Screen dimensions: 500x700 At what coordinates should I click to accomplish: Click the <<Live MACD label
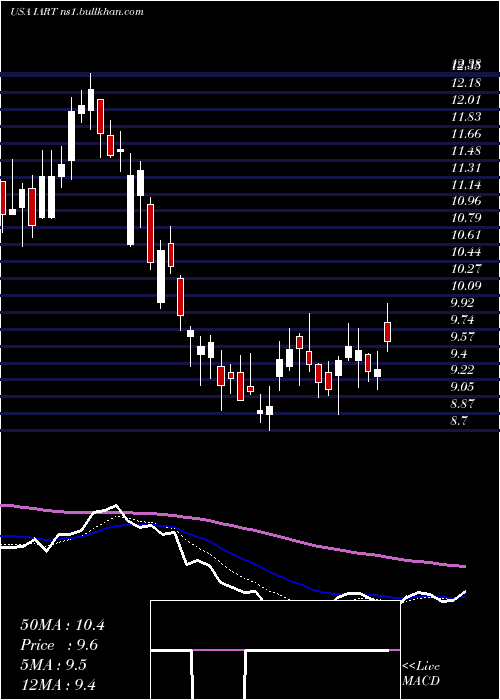click(x=421, y=674)
